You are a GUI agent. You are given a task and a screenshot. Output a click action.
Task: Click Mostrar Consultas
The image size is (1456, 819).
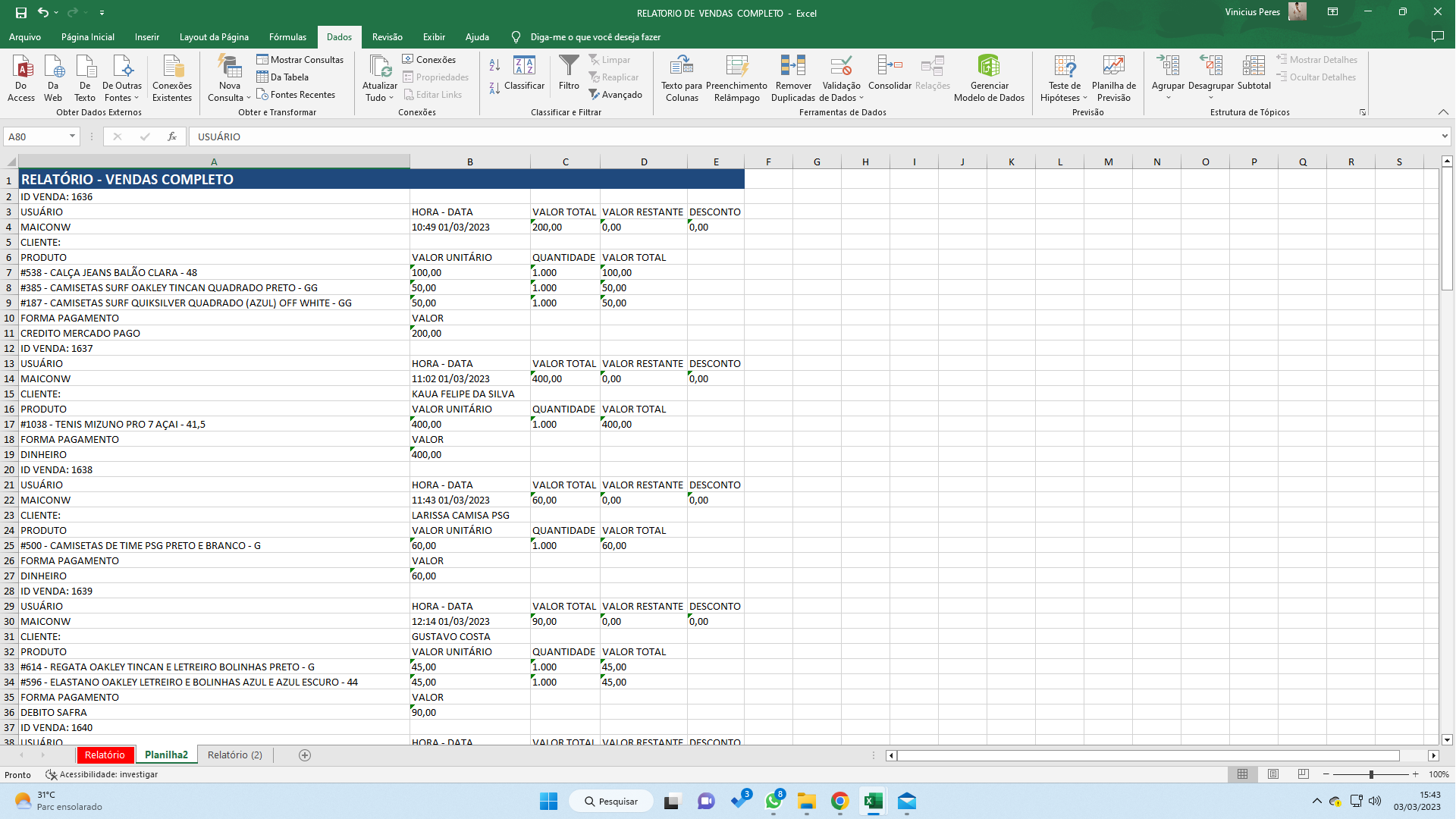point(300,59)
